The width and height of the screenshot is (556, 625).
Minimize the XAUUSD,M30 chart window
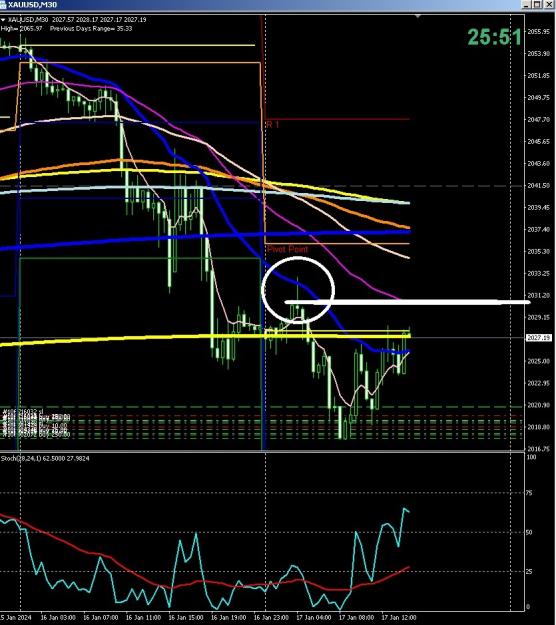pyautogui.click(x=527, y=4)
